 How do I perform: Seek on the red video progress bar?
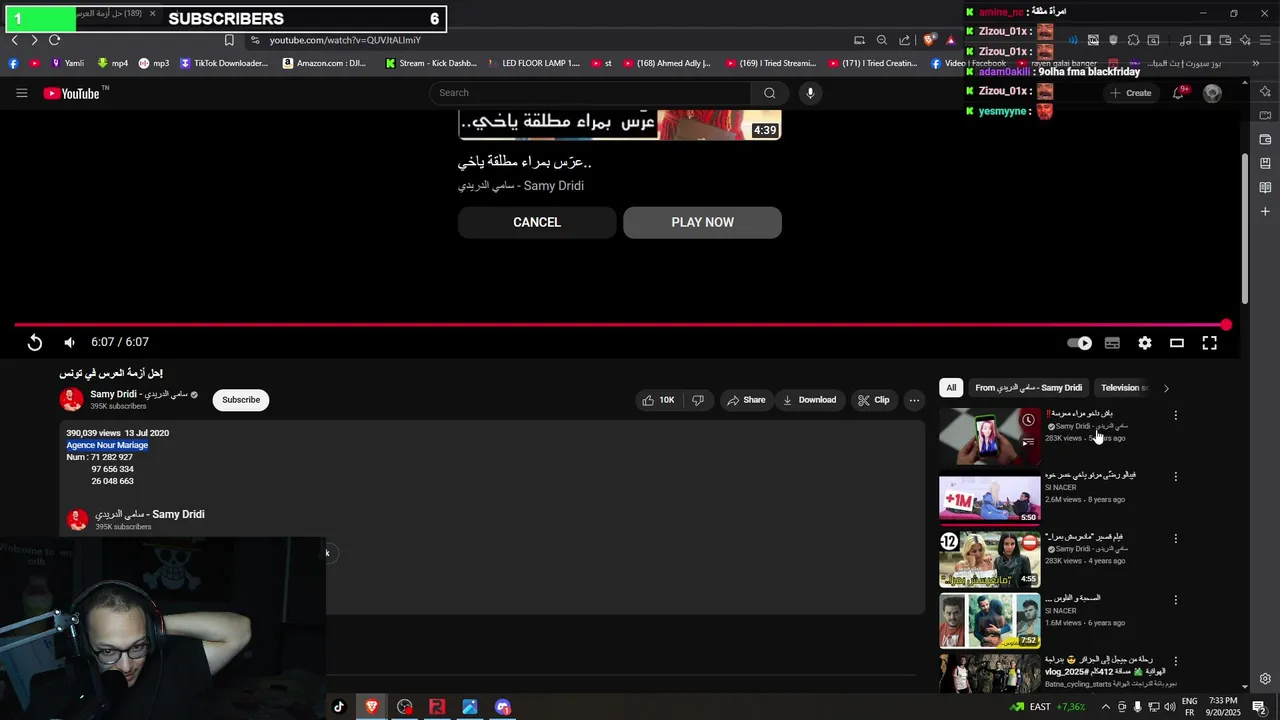620,325
